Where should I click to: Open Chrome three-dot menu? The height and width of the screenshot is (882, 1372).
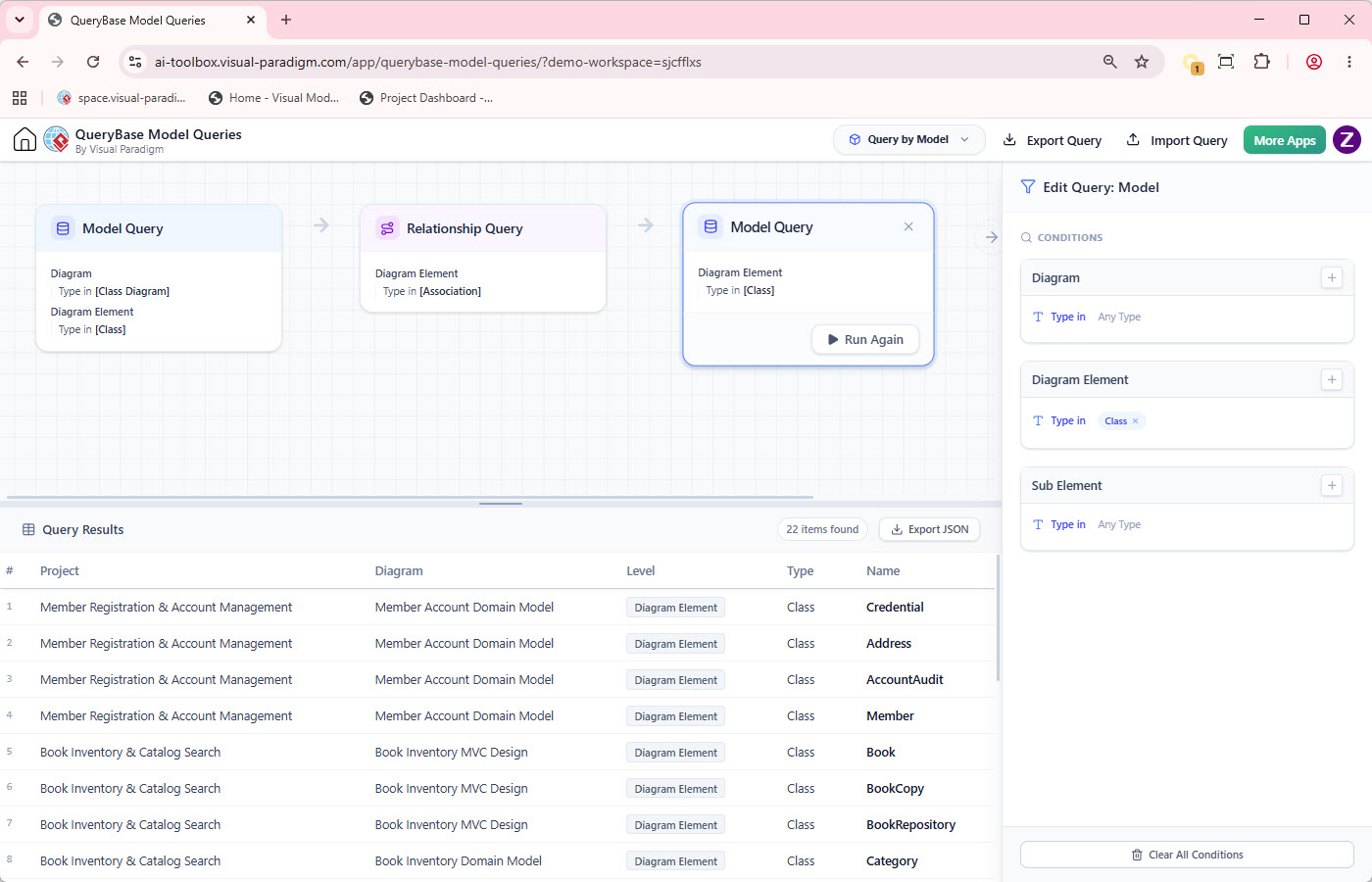pyautogui.click(x=1349, y=62)
